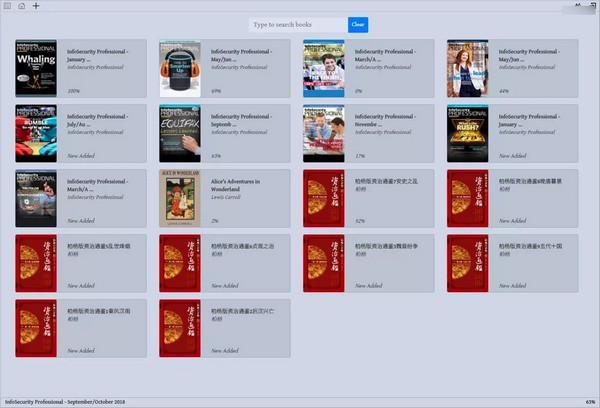
Task: Open the Bumble cover July/August issue
Action: (x=36, y=133)
